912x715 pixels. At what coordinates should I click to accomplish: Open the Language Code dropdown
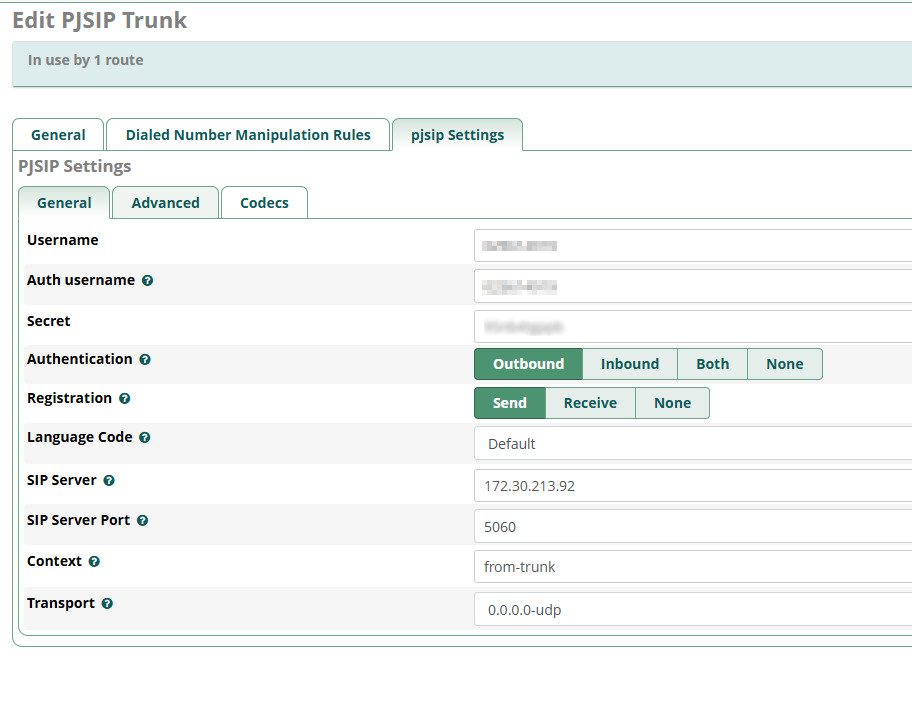692,444
